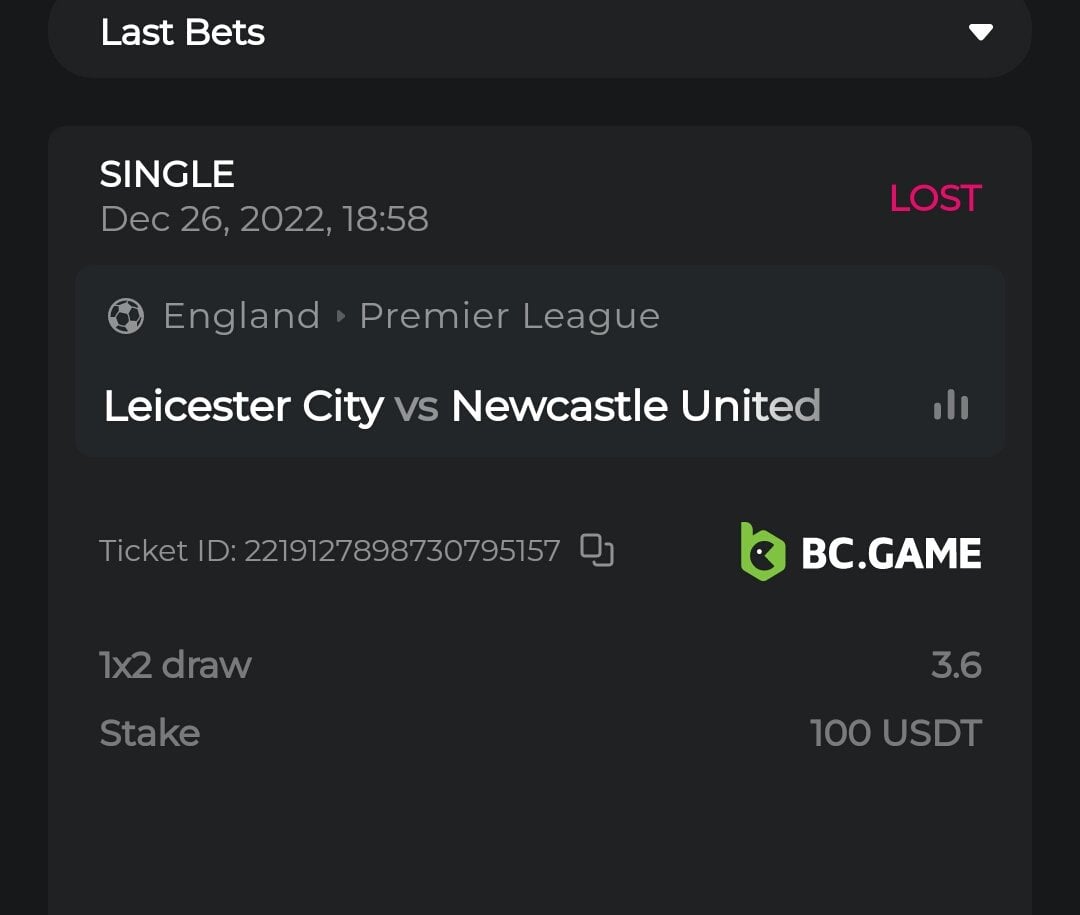Click the BC.GAME brand text

pos(891,553)
